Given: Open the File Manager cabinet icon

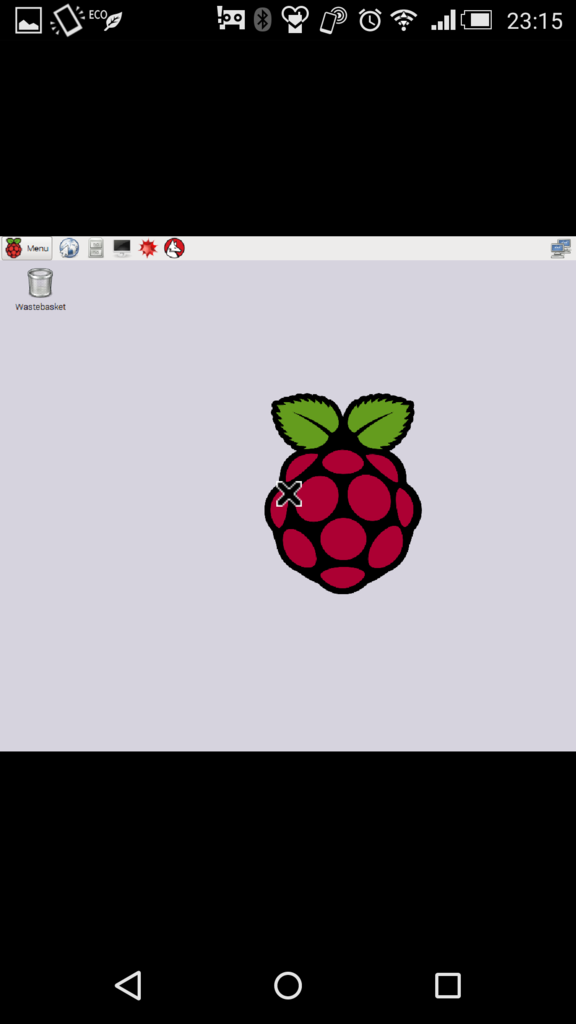Looking at the screenshot, I should pyautogui.click(x=96, y=248).
